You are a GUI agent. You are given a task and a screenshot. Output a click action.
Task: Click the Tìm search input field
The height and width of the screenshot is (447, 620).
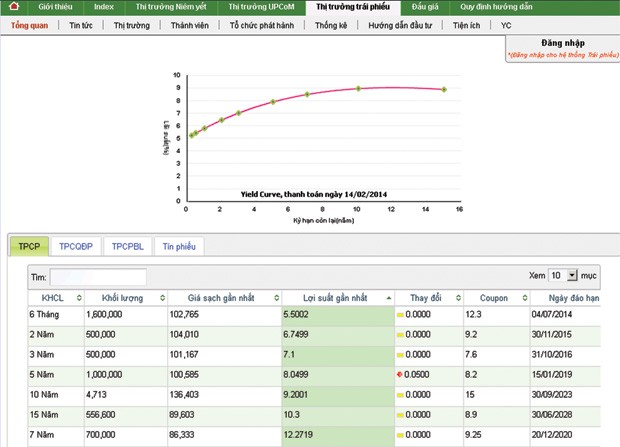[98, 277]
